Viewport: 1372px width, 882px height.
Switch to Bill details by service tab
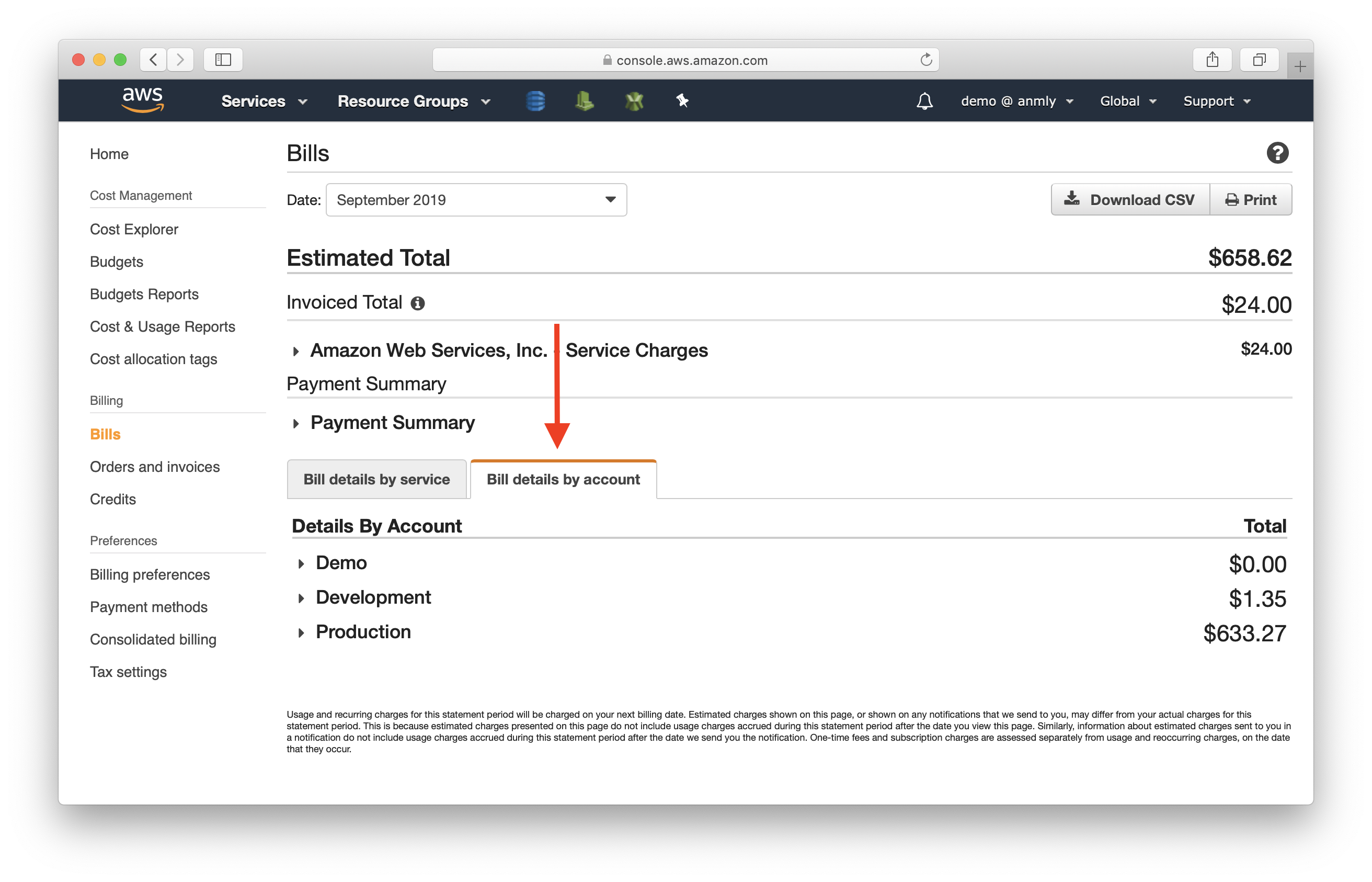376,478
